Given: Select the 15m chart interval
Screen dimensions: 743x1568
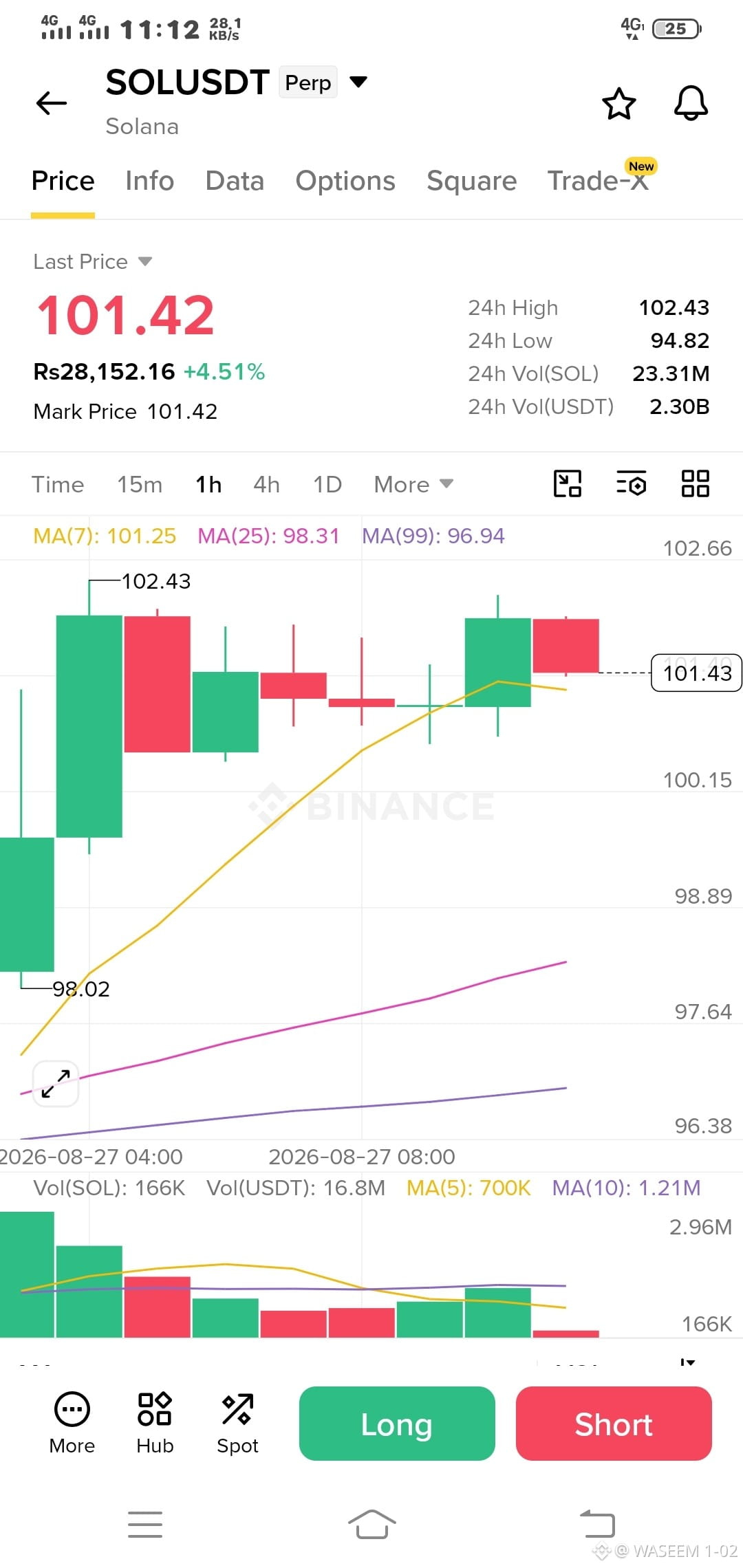Looking at the screenshot, I should [140, 484].
